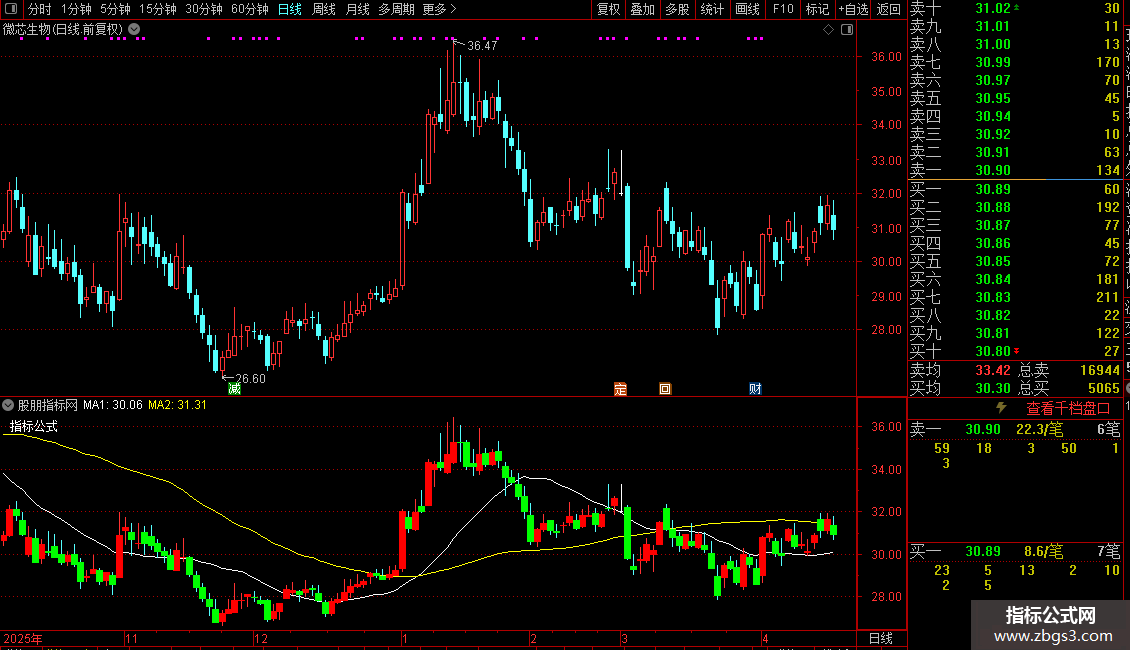Image resolution: width=1130 pixels, height=650 pixels.
Task: Click the 标记 mark button
Action: (x=817, y=9)
